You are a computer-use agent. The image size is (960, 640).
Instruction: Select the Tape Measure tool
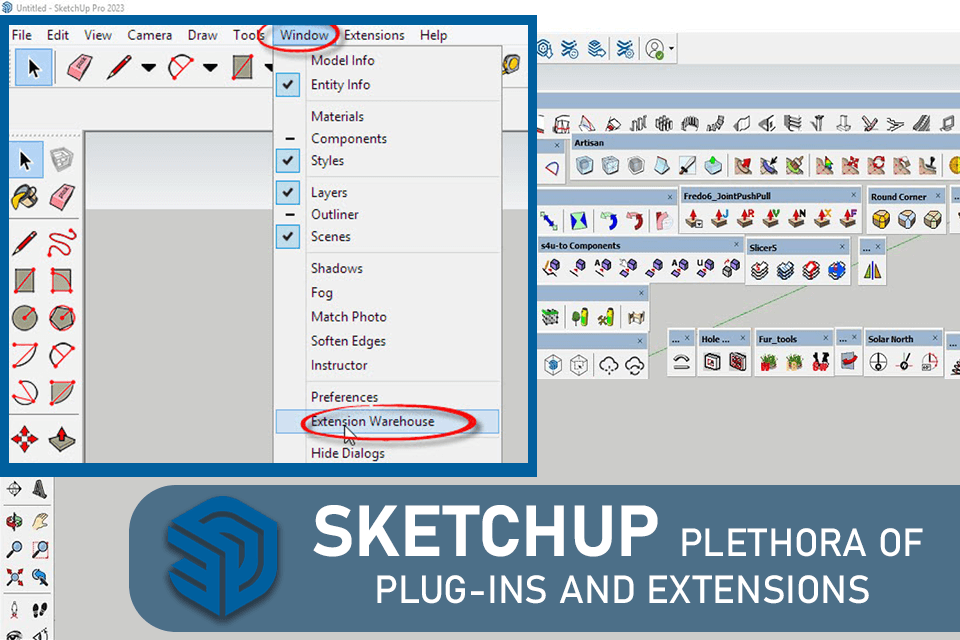tap(512, 64)
